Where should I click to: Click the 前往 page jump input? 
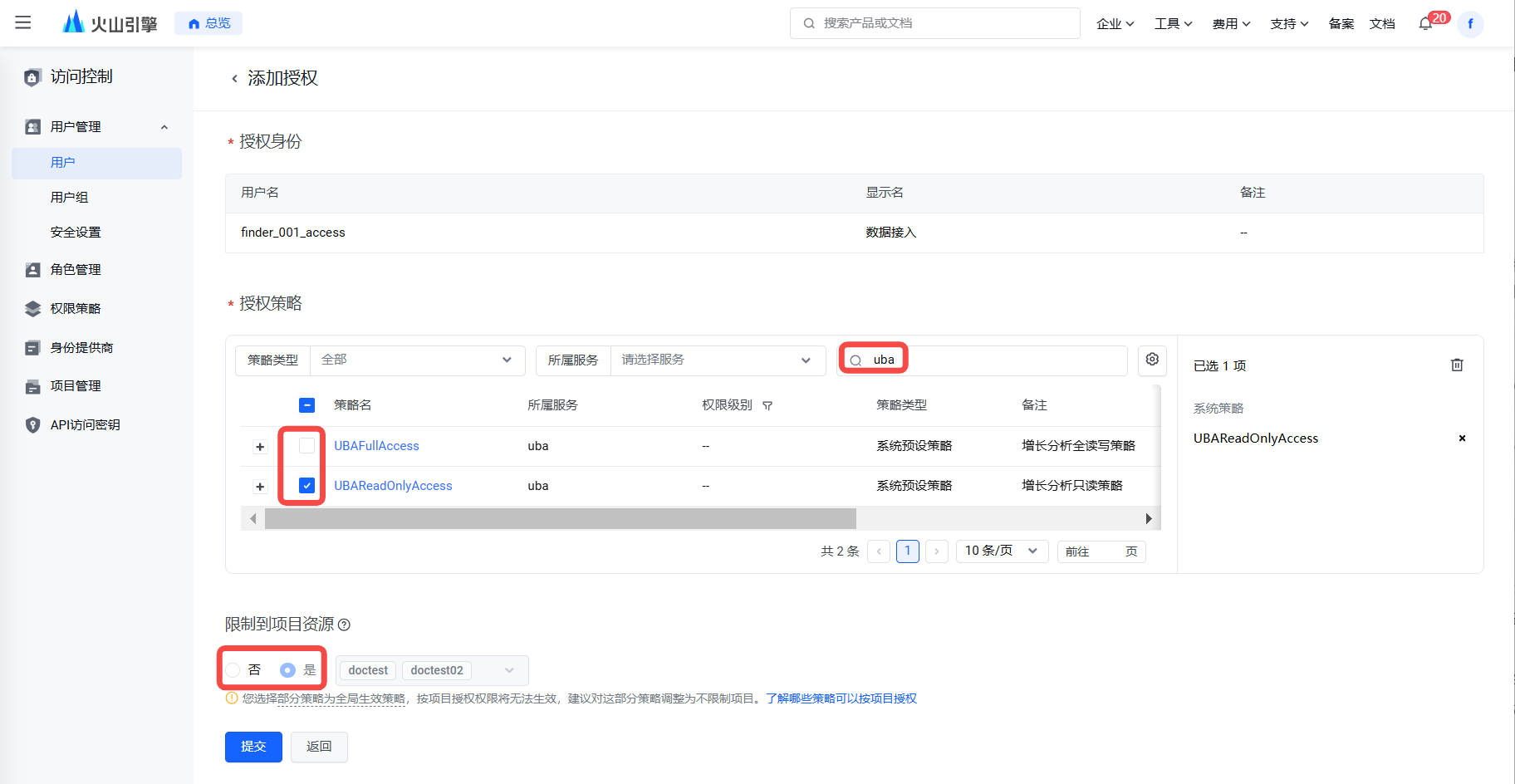[x=1101, y=551]
